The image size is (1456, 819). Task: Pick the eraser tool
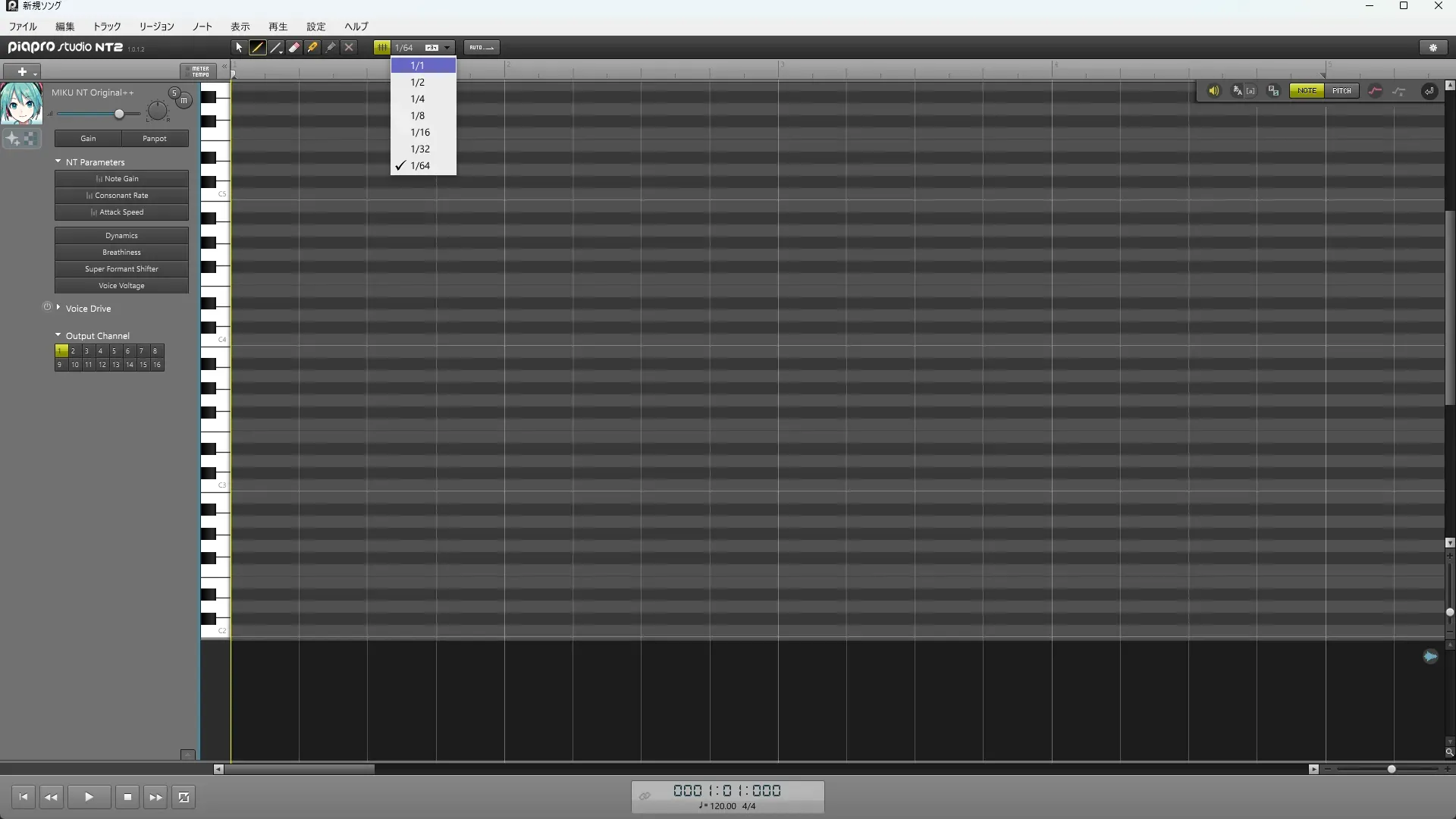coord(294,47)
